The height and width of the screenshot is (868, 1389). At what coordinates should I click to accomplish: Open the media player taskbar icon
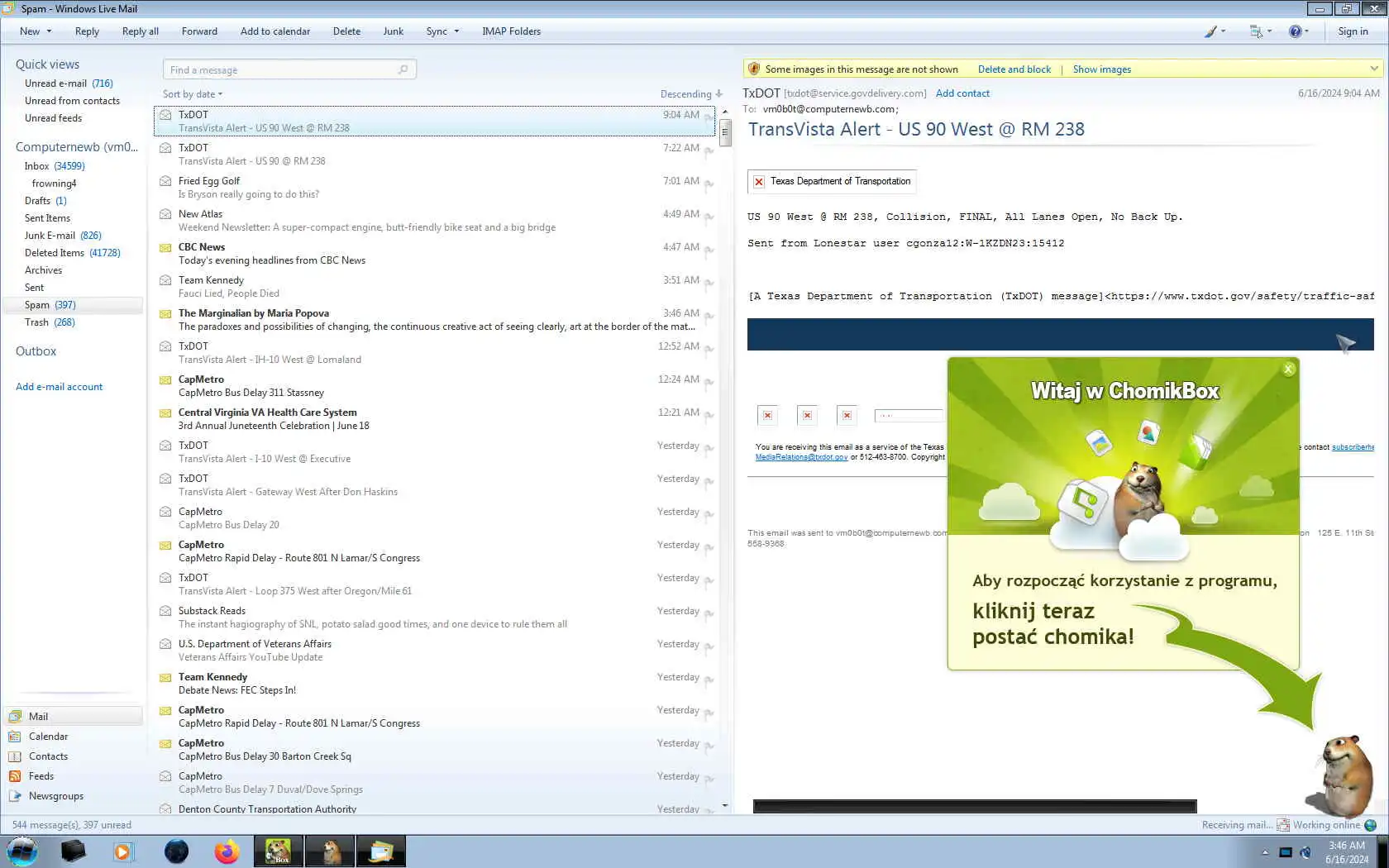(x=123, y=851)
